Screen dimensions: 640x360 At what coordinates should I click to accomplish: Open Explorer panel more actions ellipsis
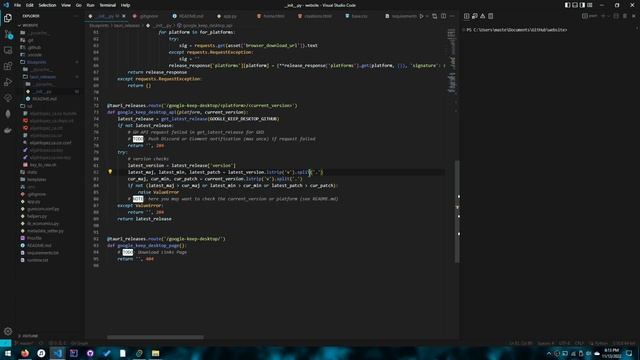click(76, 16)
